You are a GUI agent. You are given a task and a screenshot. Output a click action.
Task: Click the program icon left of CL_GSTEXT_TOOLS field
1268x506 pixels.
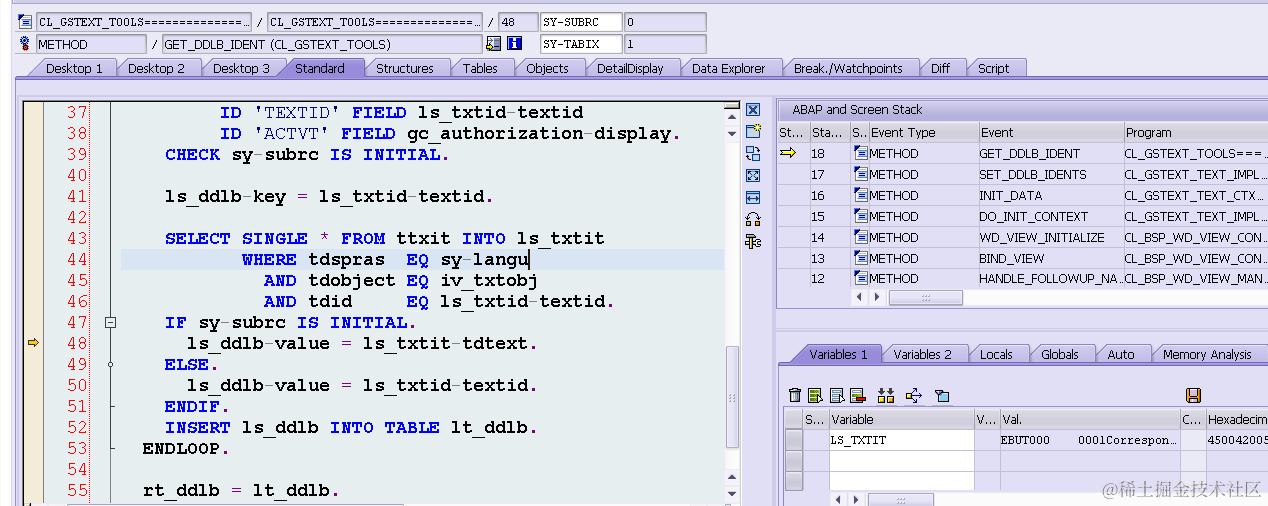pos(25,22)
